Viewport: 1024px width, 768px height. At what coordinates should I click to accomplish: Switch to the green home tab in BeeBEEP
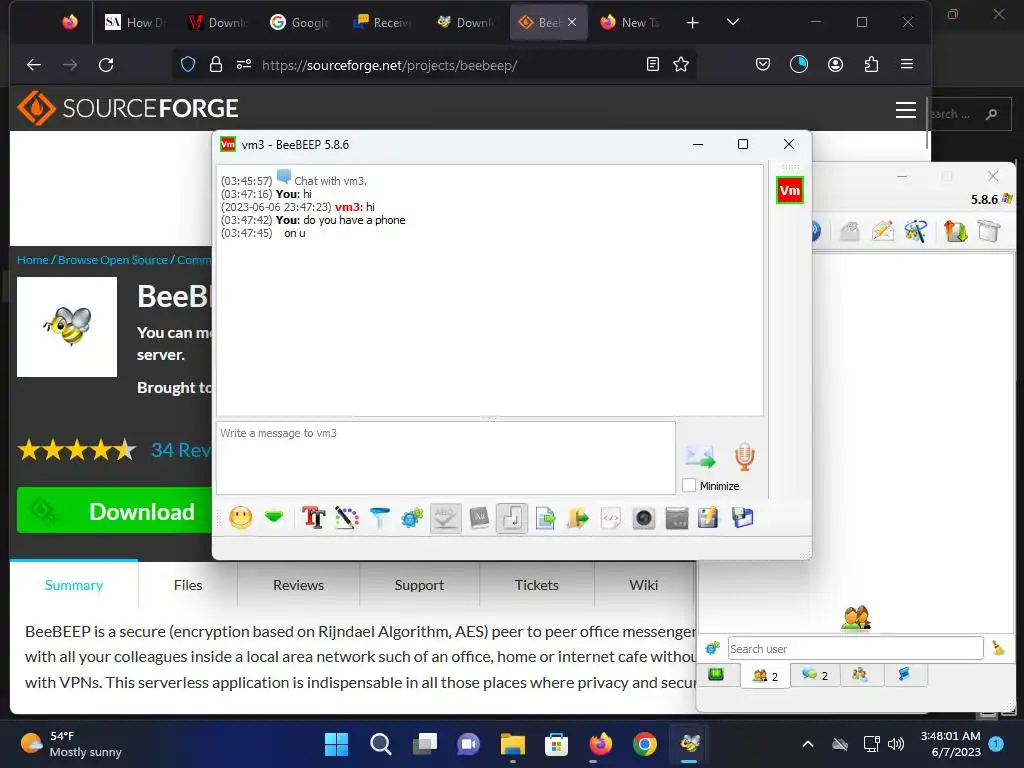pos(716,675)
